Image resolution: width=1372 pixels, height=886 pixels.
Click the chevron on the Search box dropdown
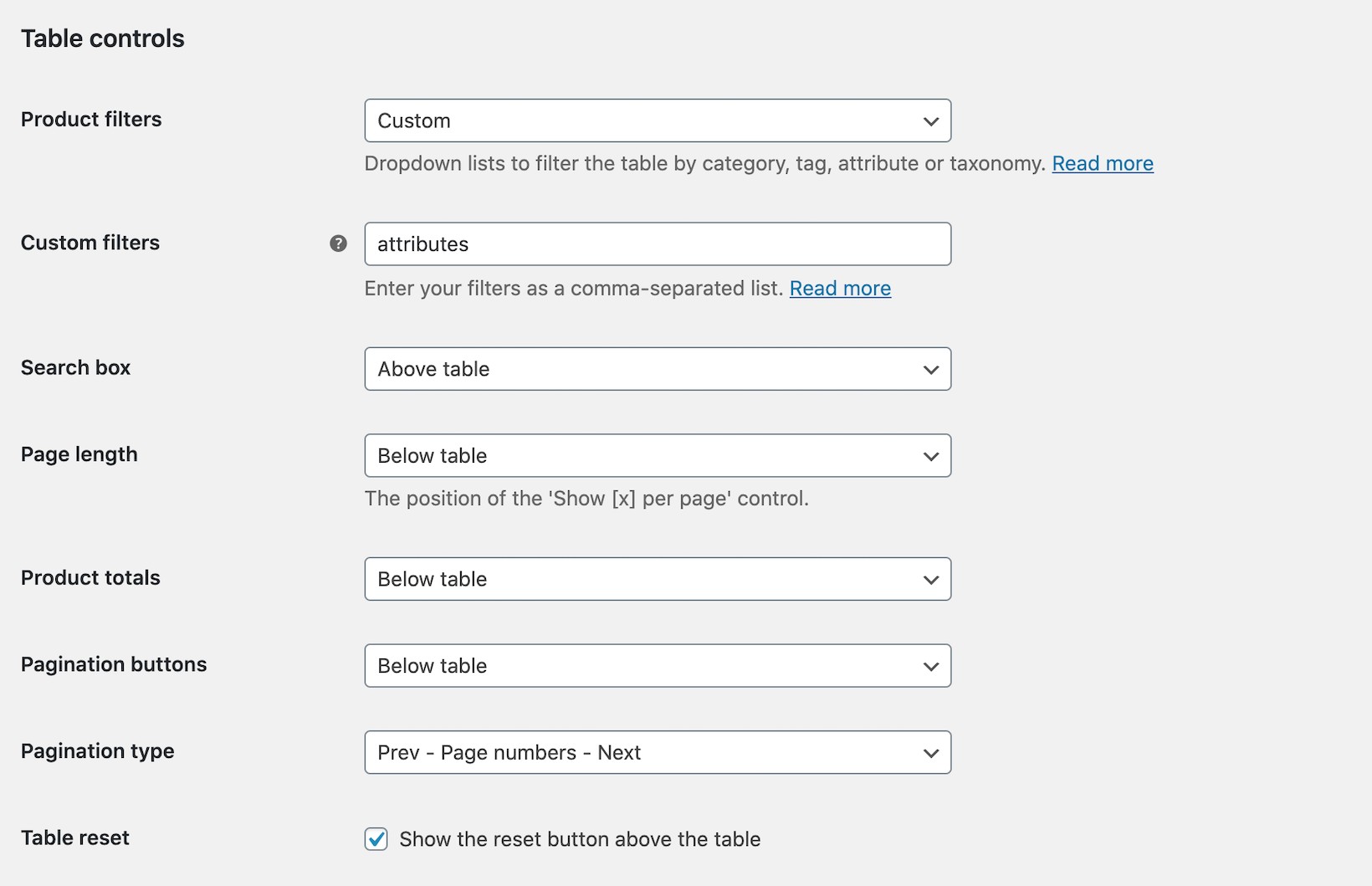pos(931,369)
